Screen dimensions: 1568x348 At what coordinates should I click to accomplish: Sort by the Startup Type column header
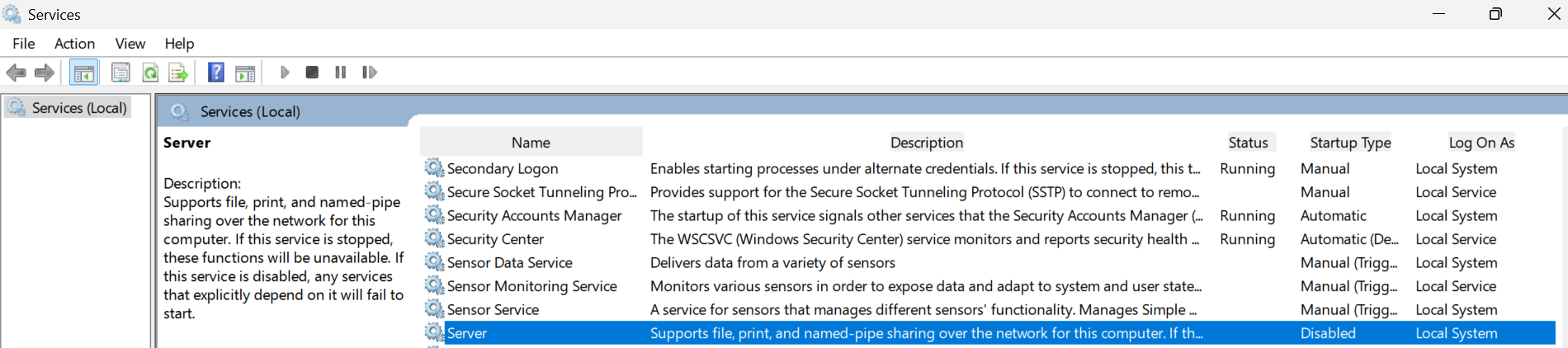(x=1350, y=143)
